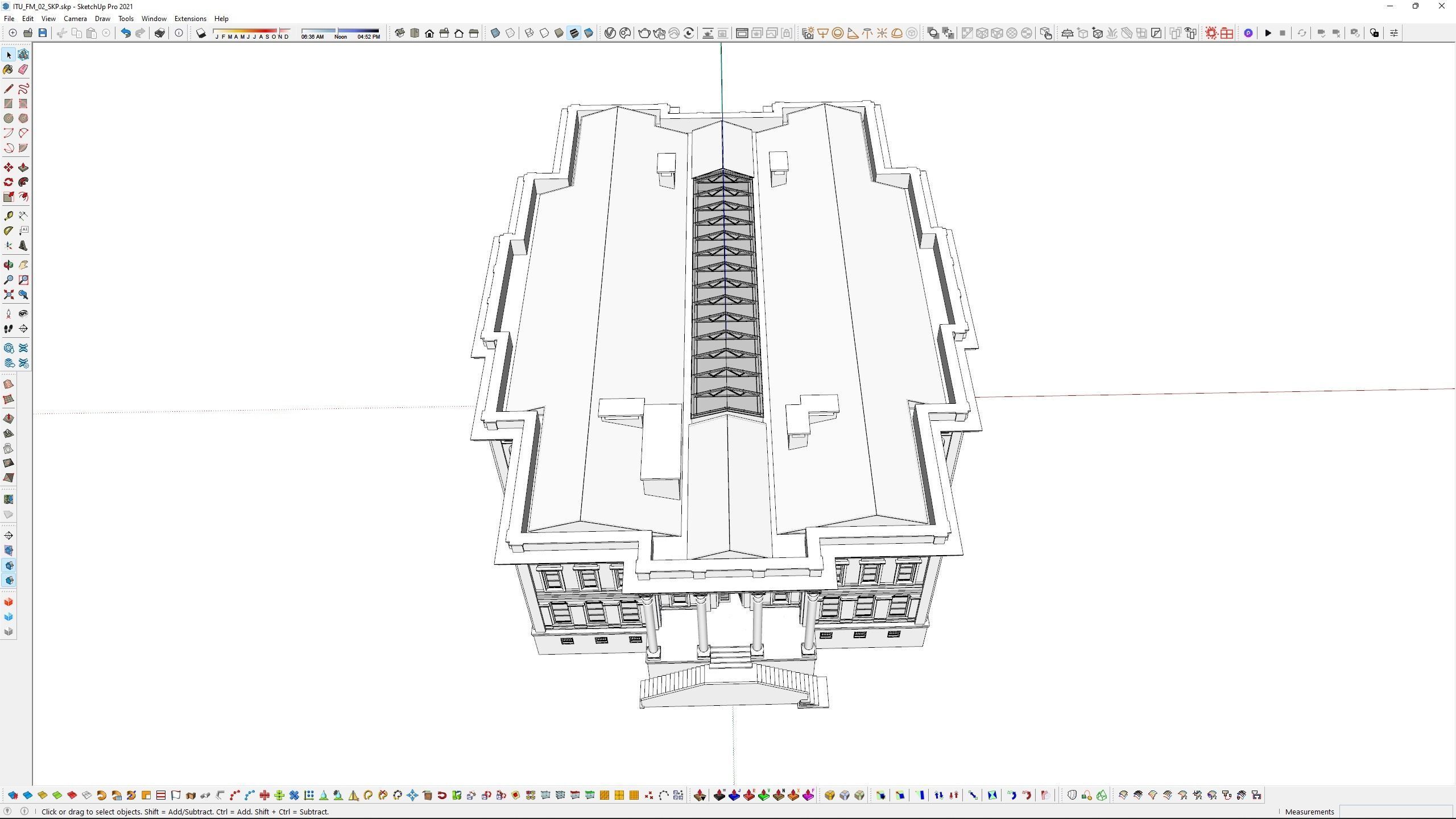Click the black Play animation button

[1268, 33]
